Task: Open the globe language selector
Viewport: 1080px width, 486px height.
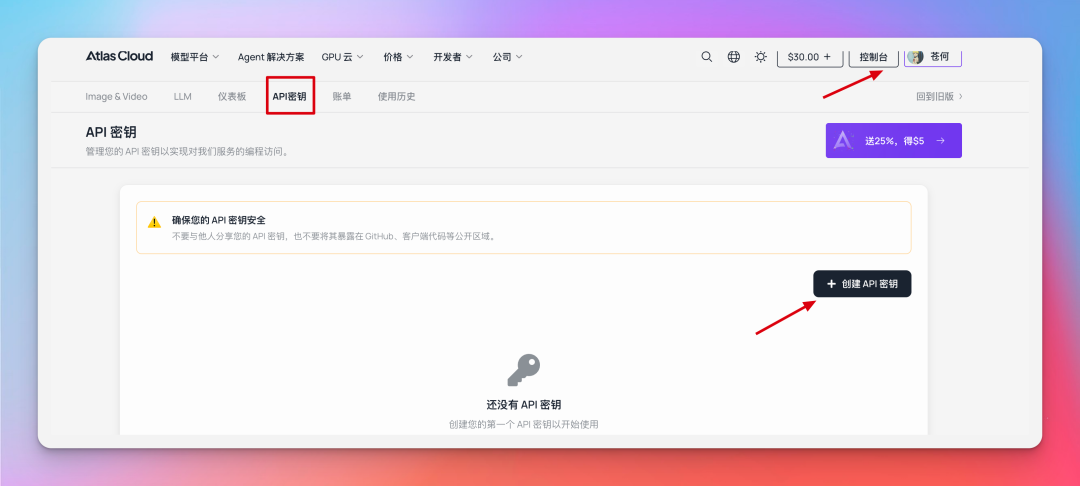Action: [x=734, y=57]
